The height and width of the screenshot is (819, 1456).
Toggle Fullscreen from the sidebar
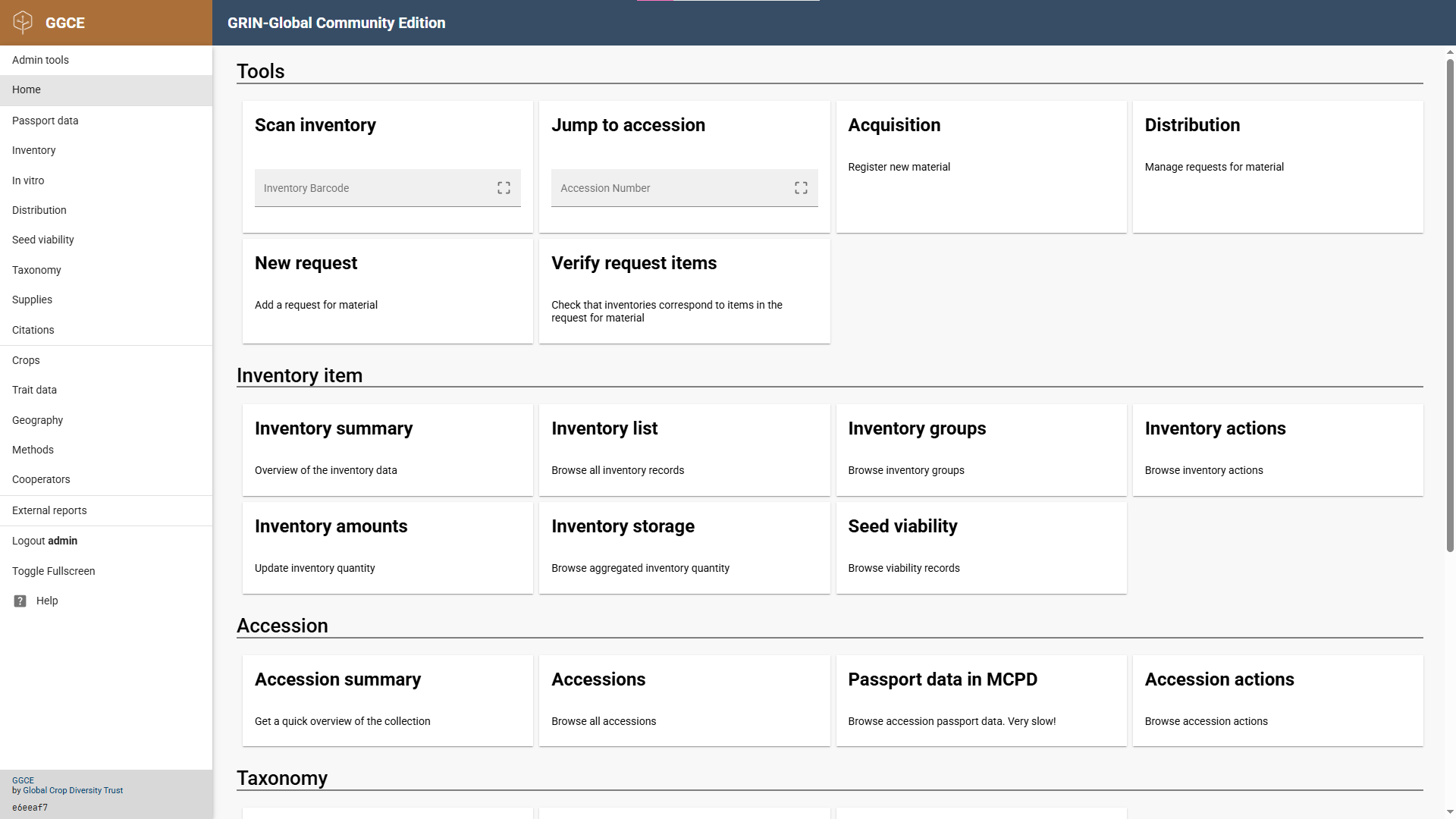[x=54, y=571]
